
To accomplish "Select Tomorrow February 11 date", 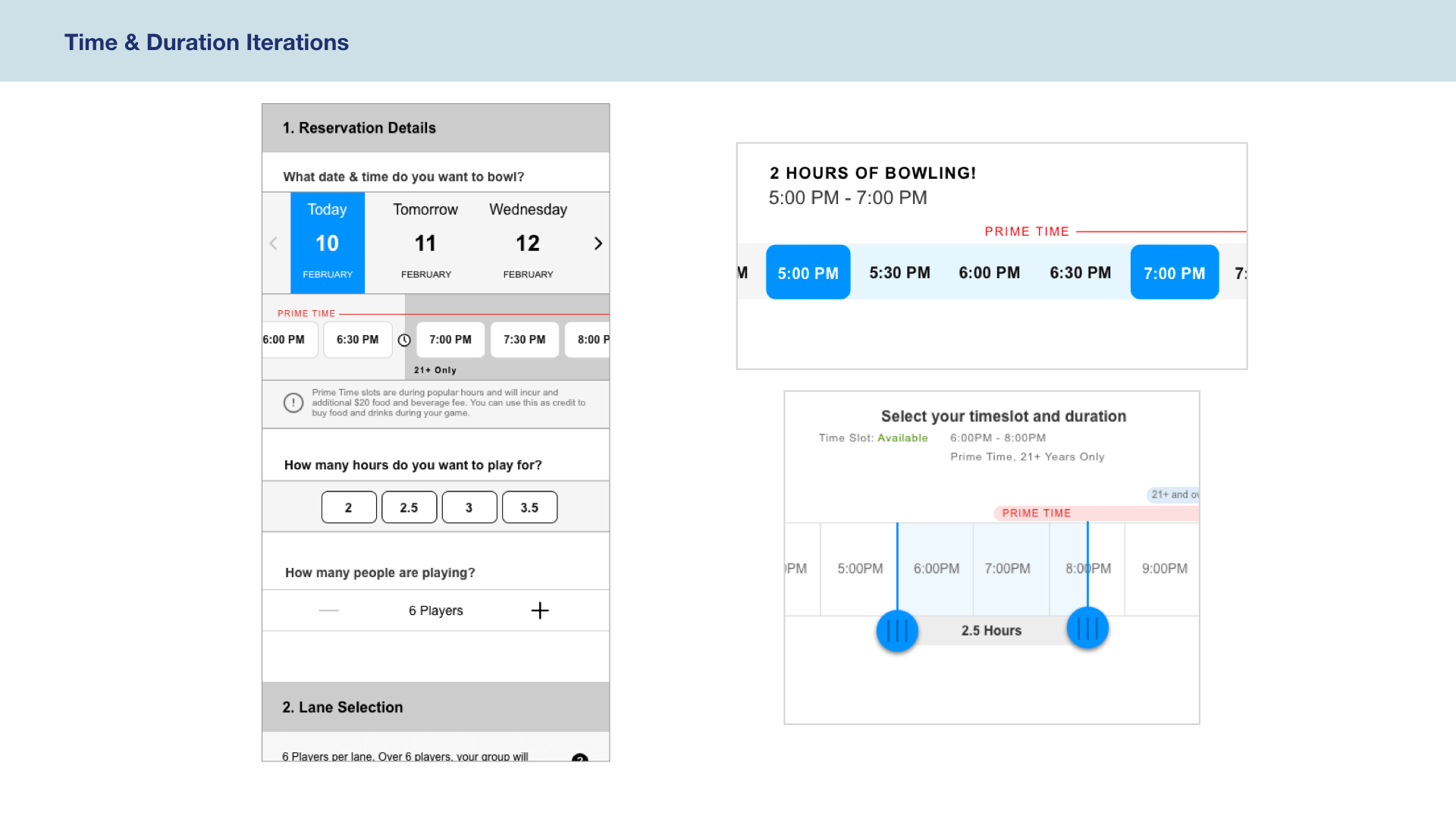I will point(425,243).
